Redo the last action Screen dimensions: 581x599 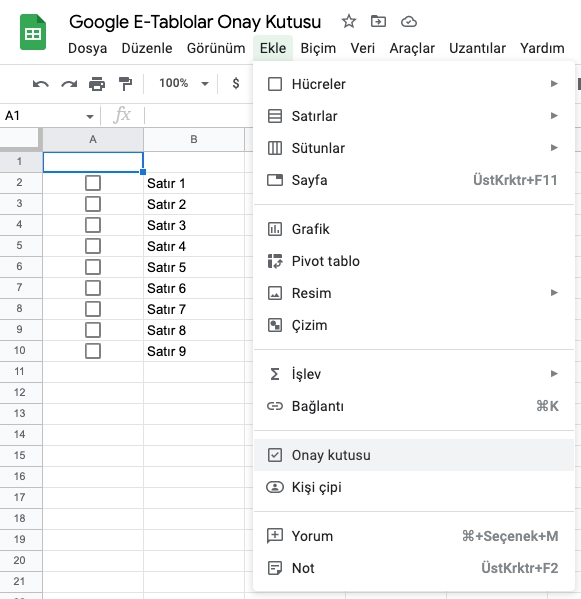[69, 84]
